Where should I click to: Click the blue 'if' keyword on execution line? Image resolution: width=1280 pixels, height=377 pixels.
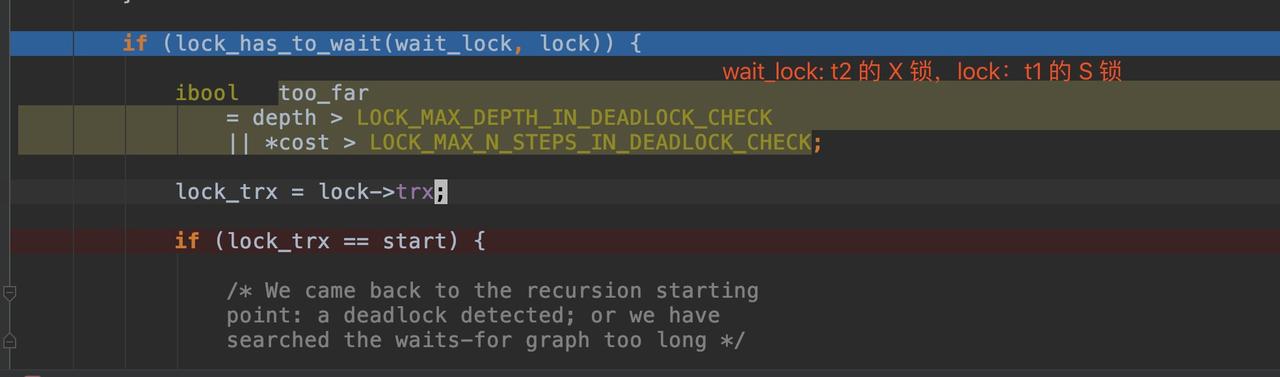[x=135, y=43]
